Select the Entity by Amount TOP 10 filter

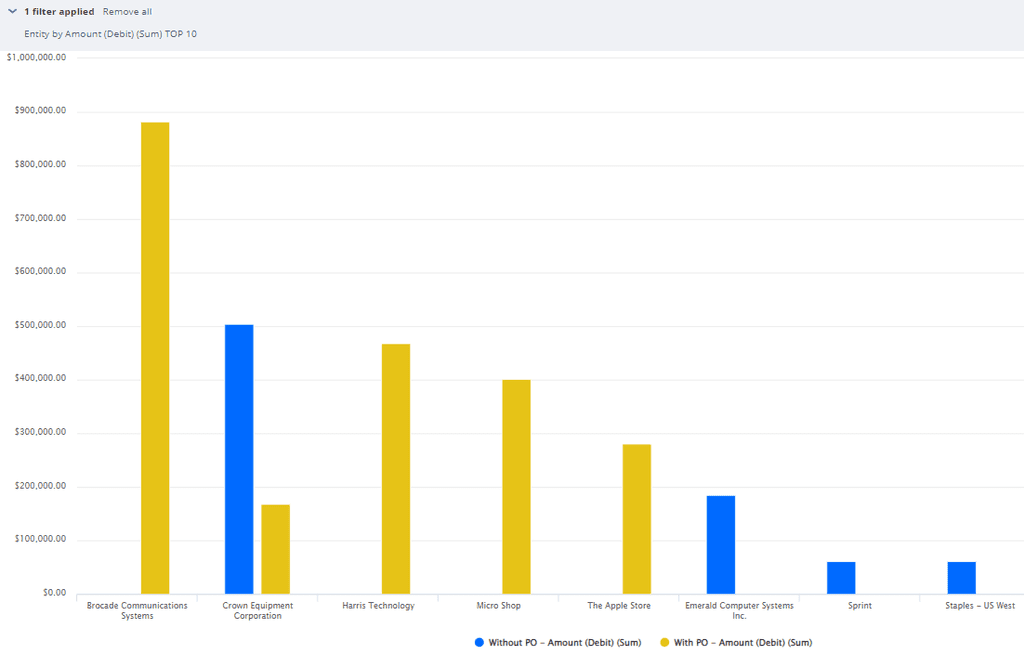110,34
